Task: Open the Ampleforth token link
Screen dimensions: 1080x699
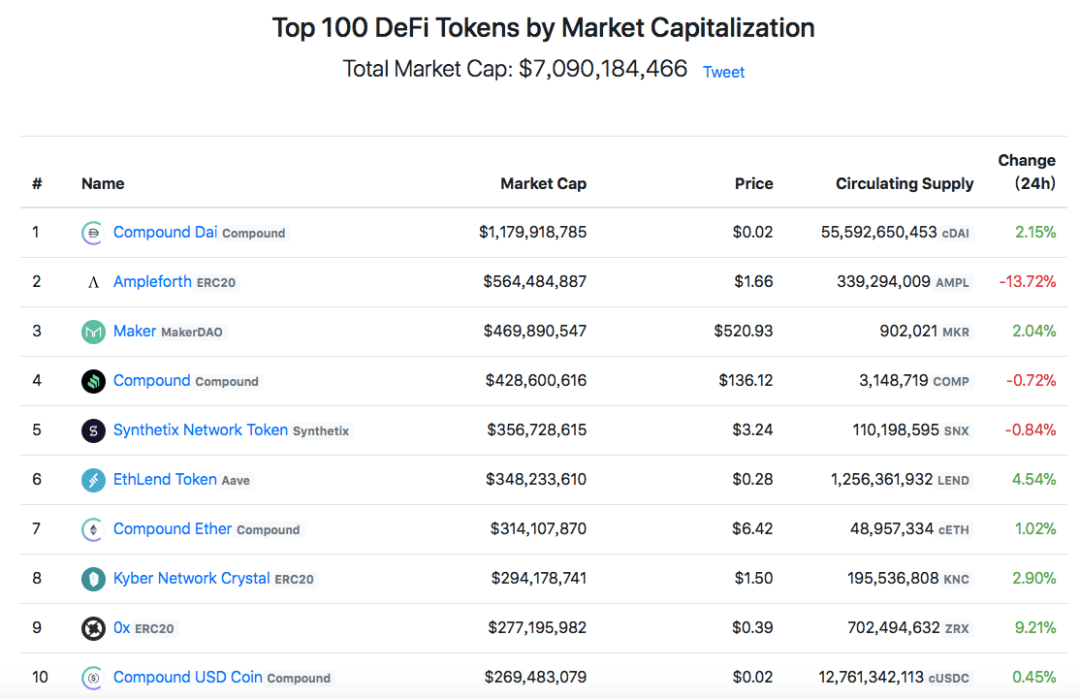Action: click(152, 282)
